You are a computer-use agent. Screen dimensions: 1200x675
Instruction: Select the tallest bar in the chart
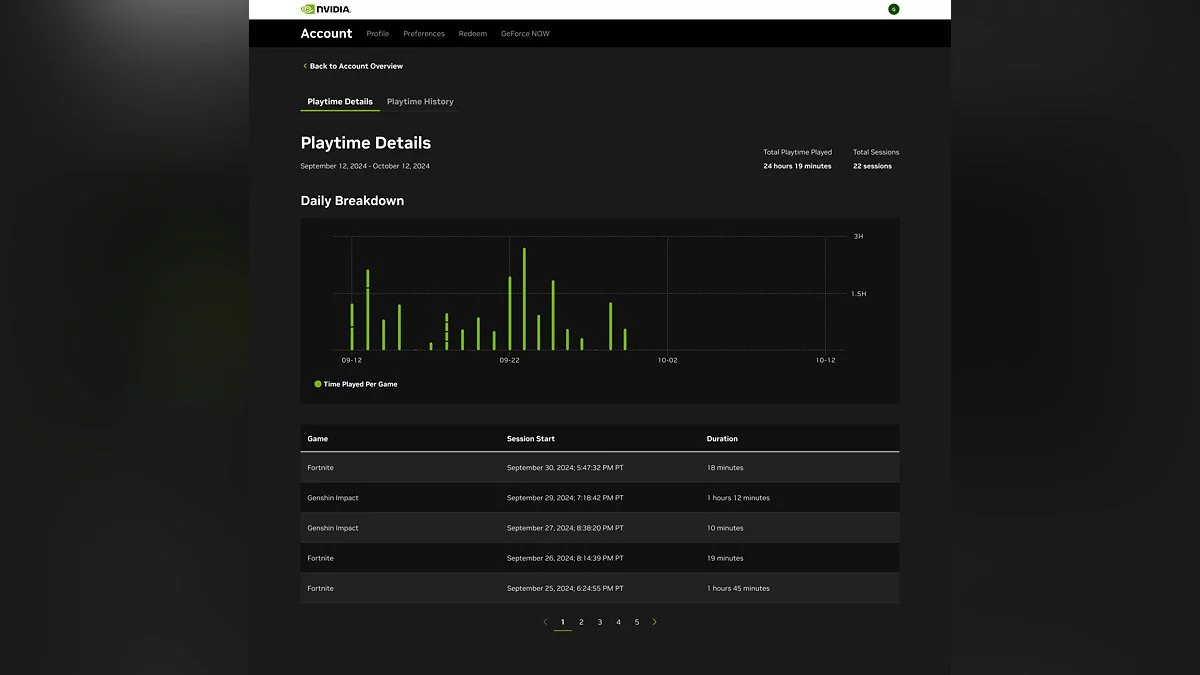pyautogui.click(x=524, y=300)
